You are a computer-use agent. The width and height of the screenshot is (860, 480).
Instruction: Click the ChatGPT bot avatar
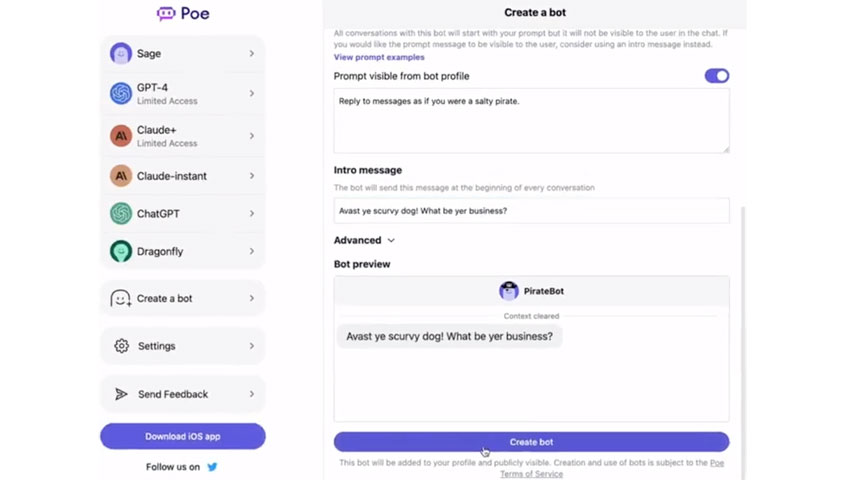point(121,214)
